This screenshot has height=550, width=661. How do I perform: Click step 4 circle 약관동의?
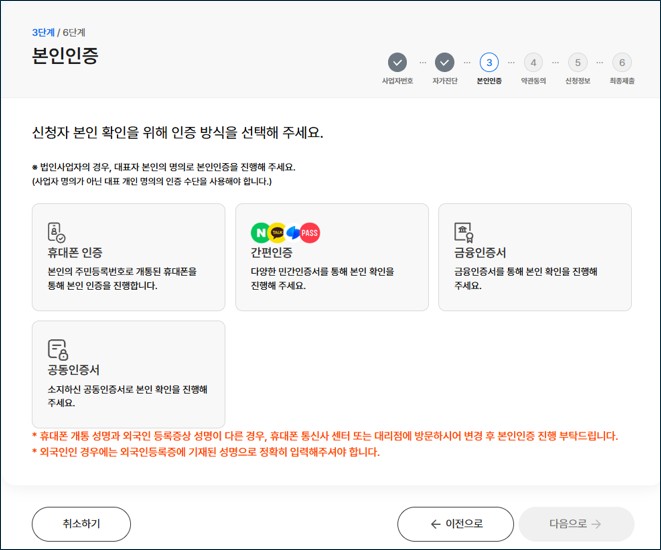(533, 63)
